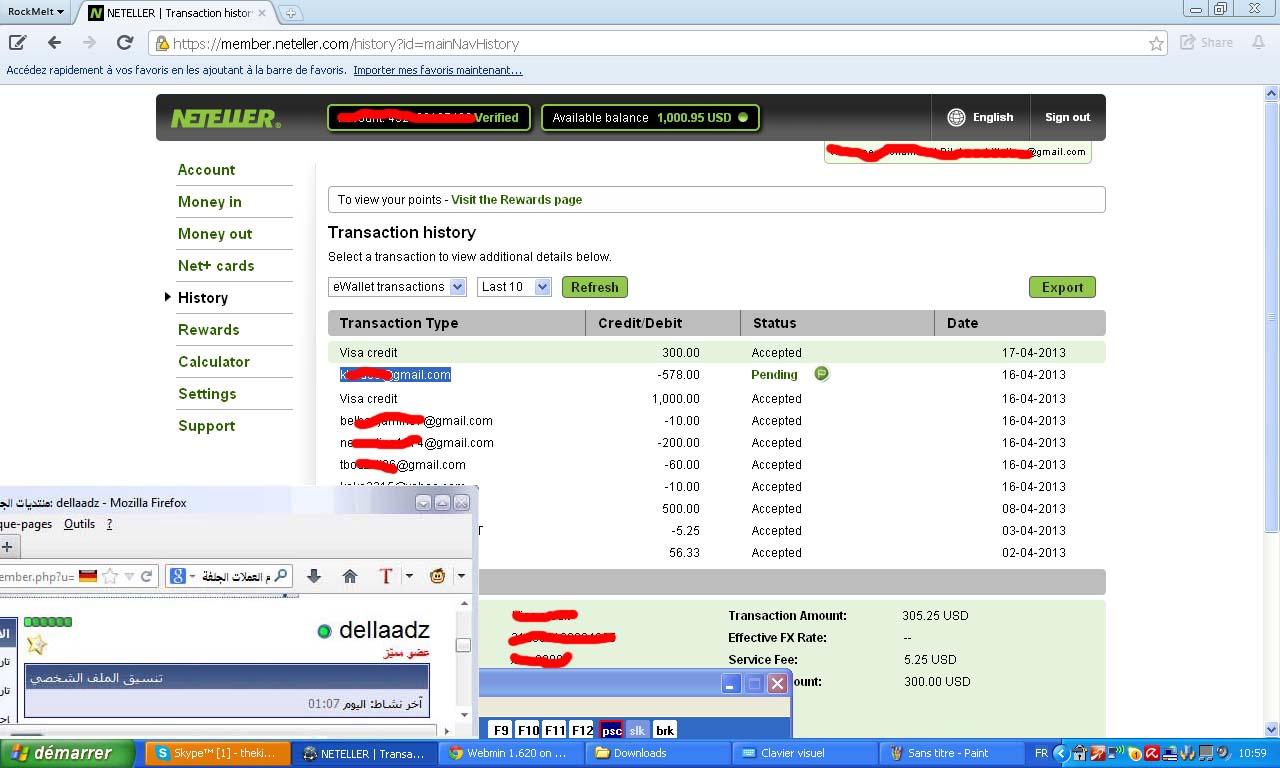Switch to Sans titre - Paint taskbar item

(x=950, y=753)
